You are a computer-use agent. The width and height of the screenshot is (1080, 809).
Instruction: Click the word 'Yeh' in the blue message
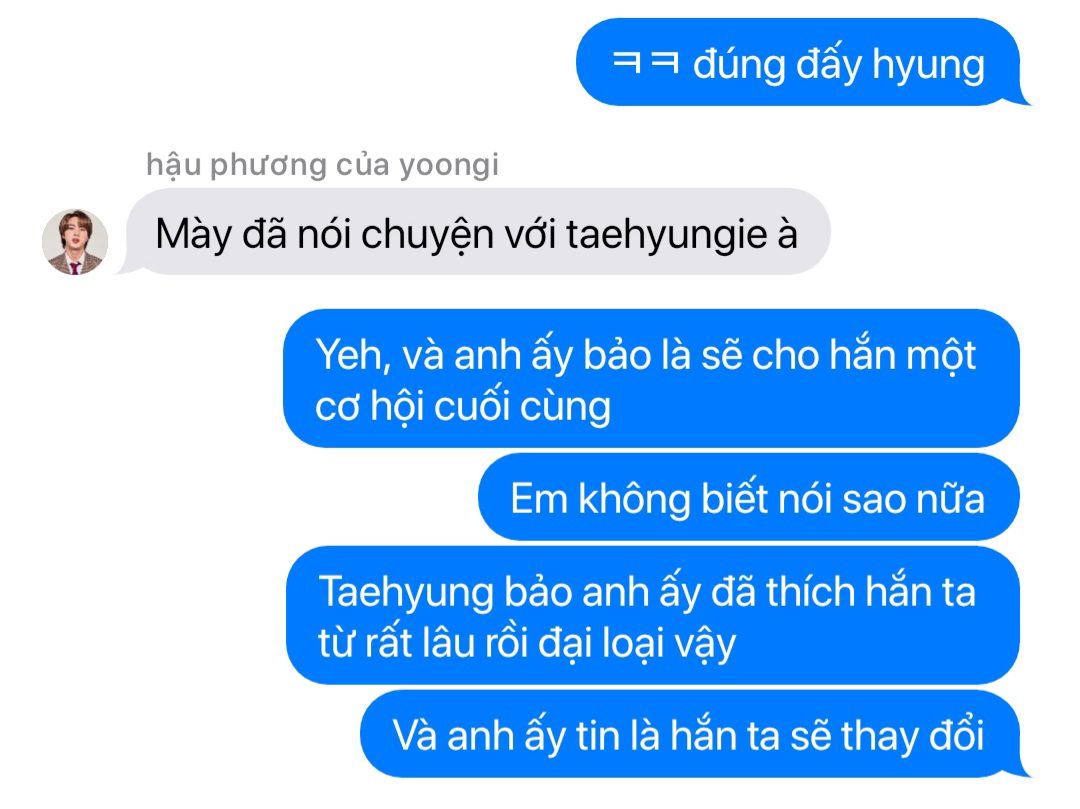tap(353, 355)
